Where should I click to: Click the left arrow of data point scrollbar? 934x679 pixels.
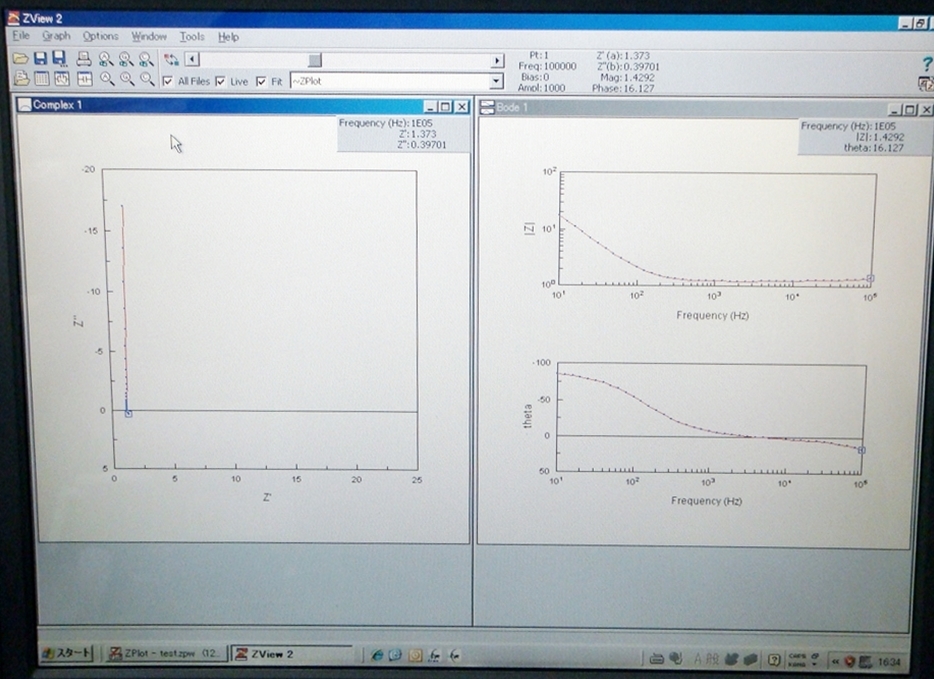192,59
